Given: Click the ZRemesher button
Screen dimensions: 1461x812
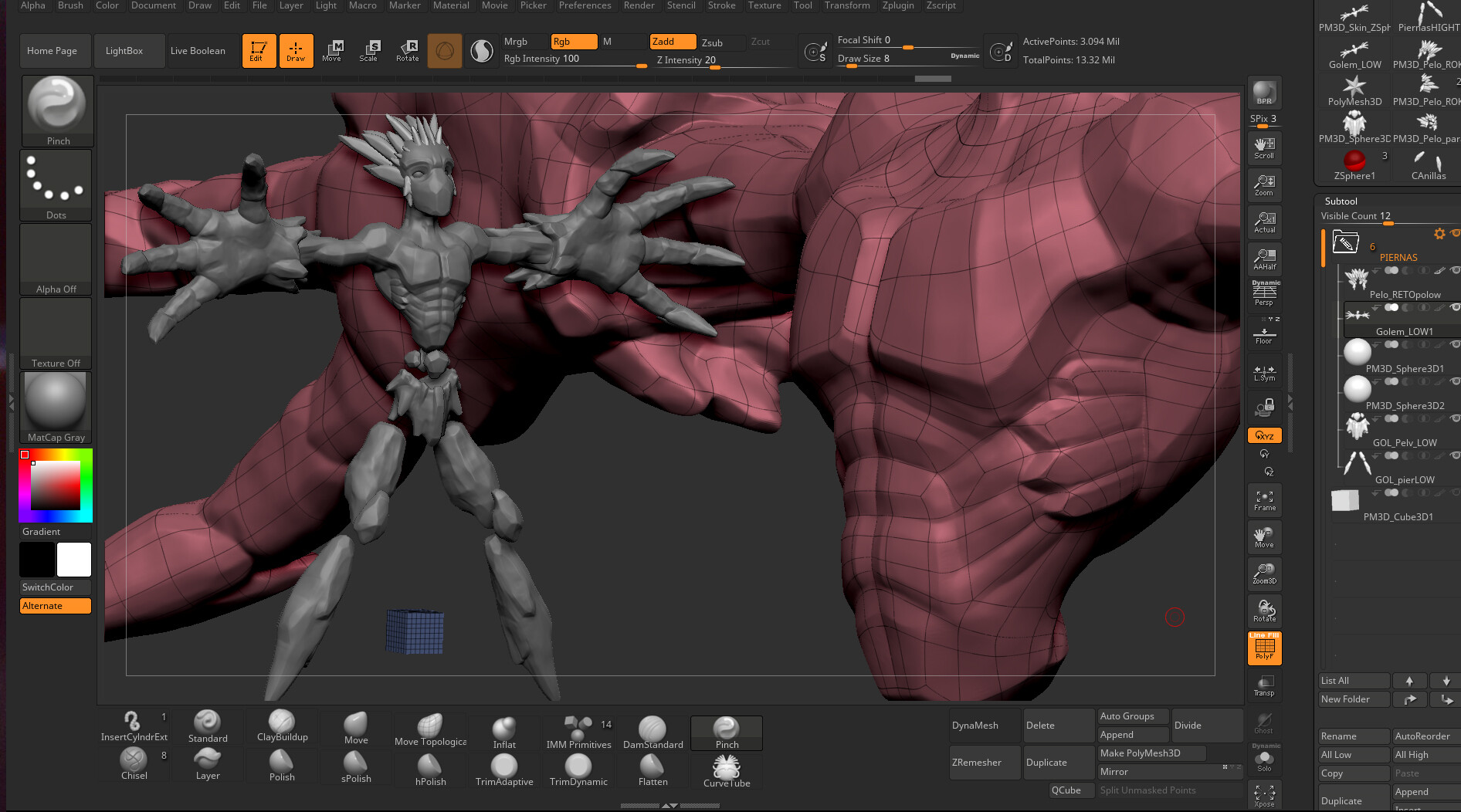Looking at the screenshot, I should pos(976,762).
